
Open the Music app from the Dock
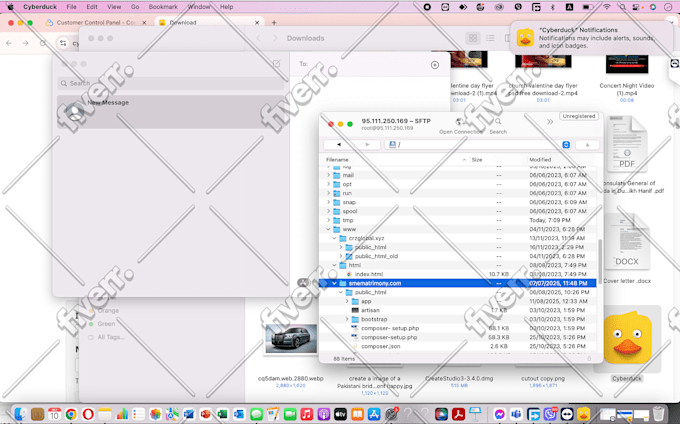point(307,414)
